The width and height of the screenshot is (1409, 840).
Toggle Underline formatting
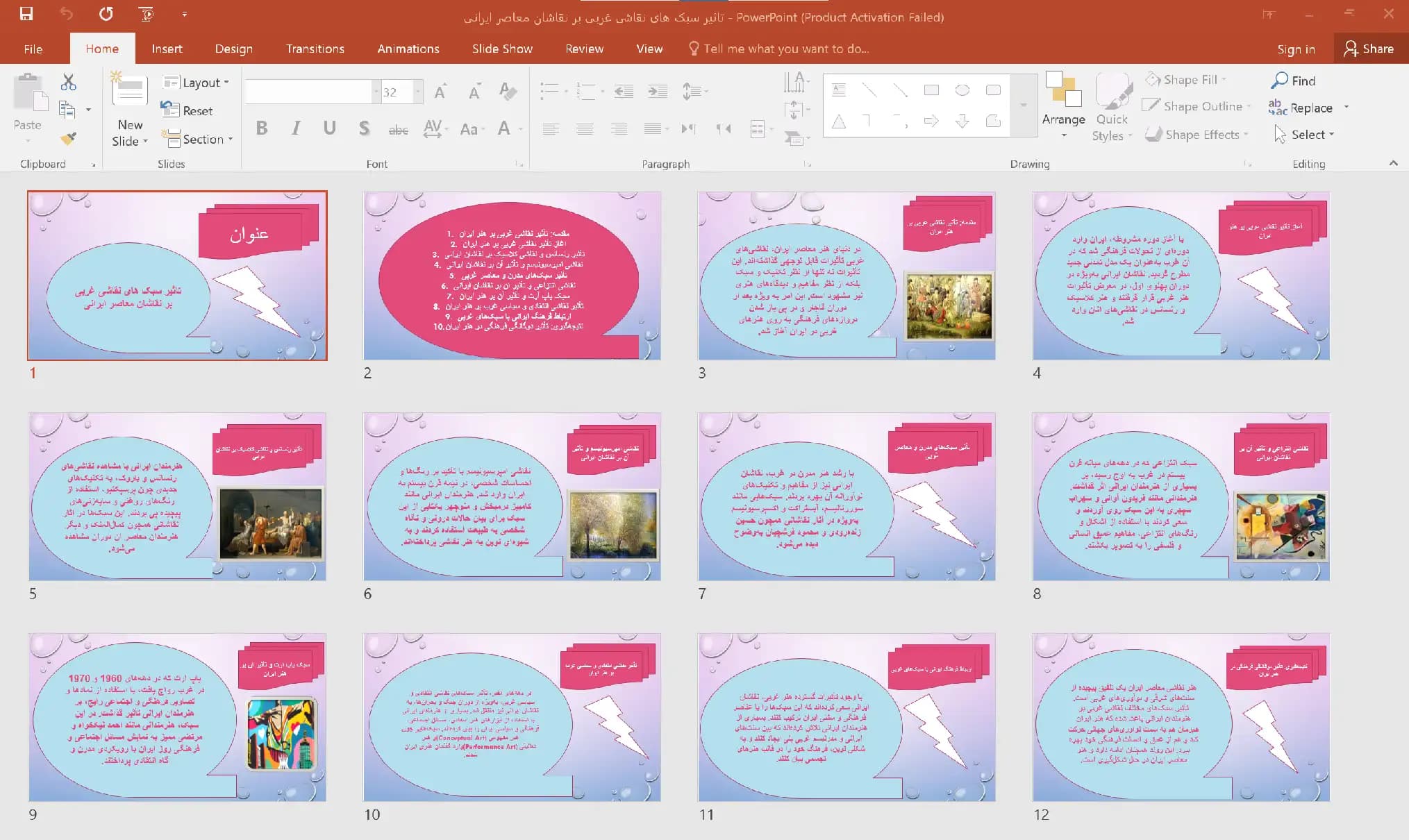point(330,128)
